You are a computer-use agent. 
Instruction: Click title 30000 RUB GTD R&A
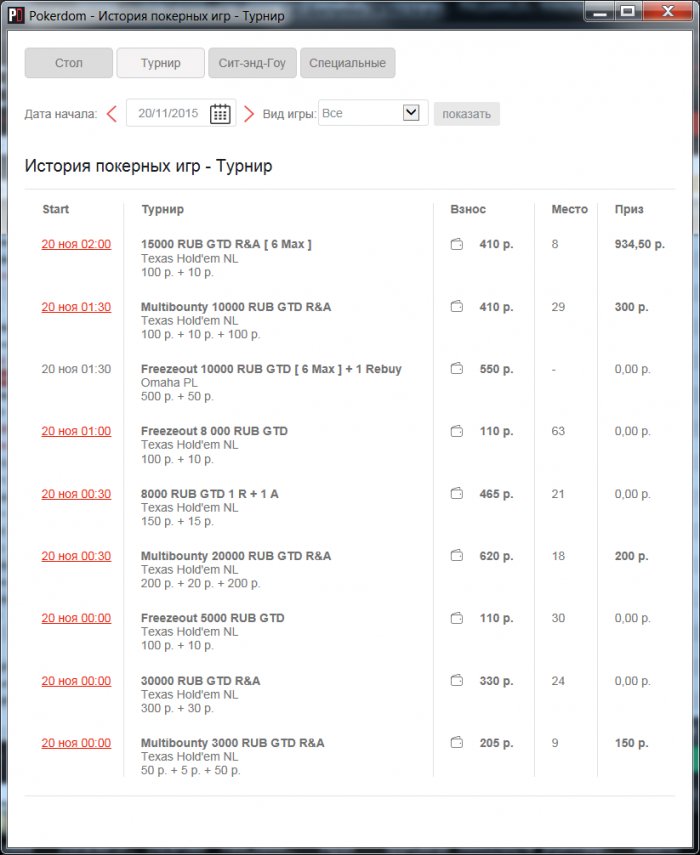(201, 681)
